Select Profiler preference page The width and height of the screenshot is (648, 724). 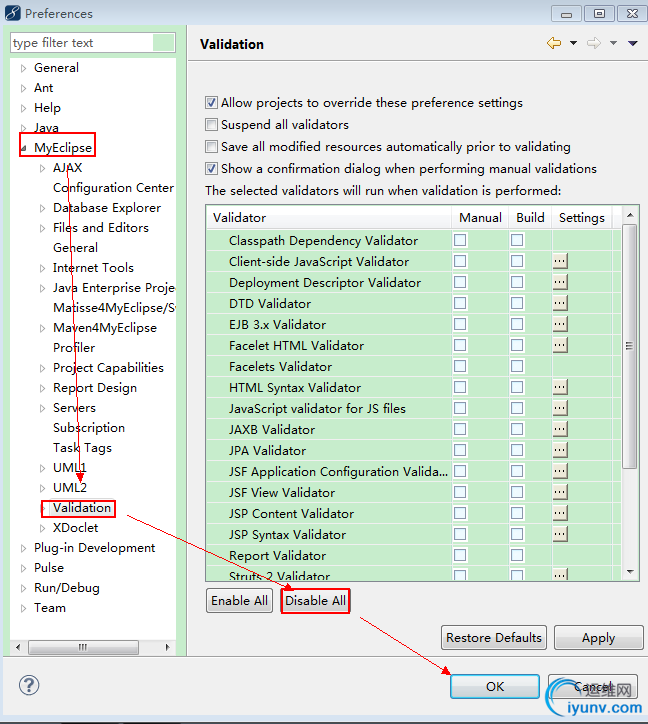74,348
